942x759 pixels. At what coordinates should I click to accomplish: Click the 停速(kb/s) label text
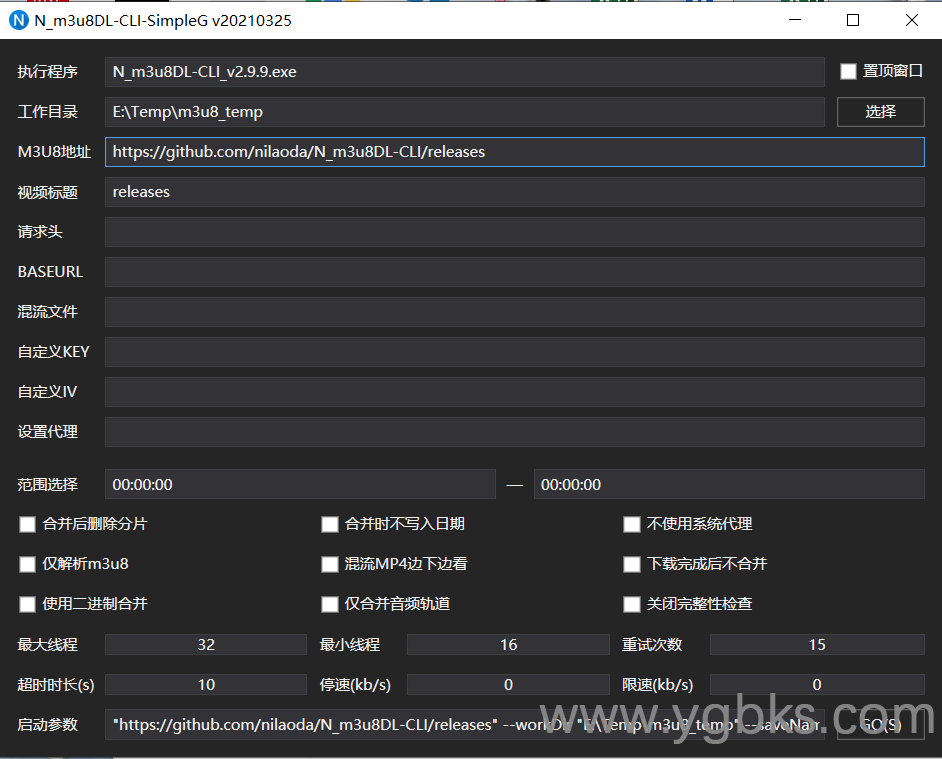coord(355,685)
